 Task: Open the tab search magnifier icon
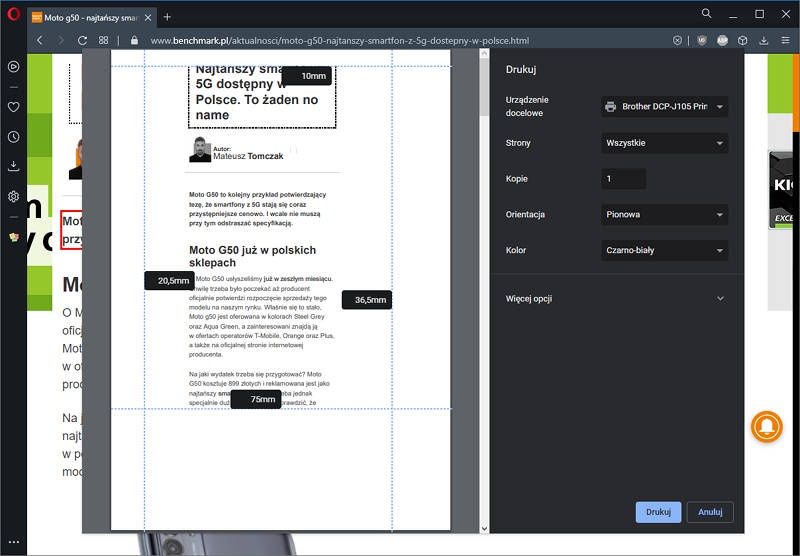(706, 14)
